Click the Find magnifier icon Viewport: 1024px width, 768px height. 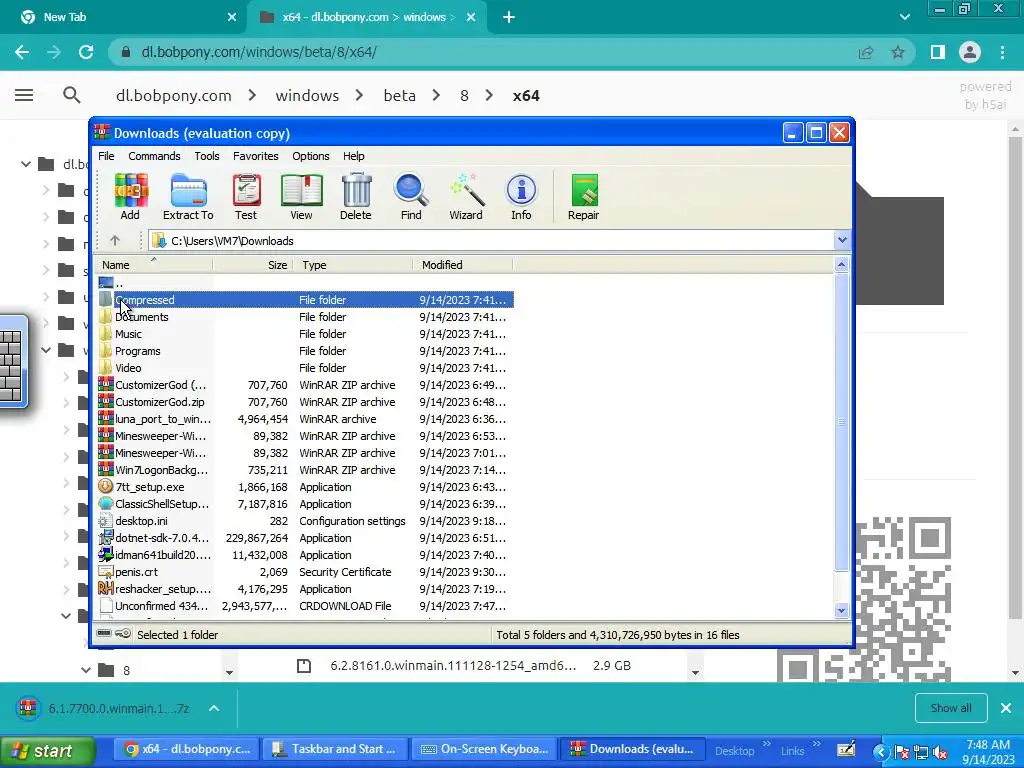411,197
